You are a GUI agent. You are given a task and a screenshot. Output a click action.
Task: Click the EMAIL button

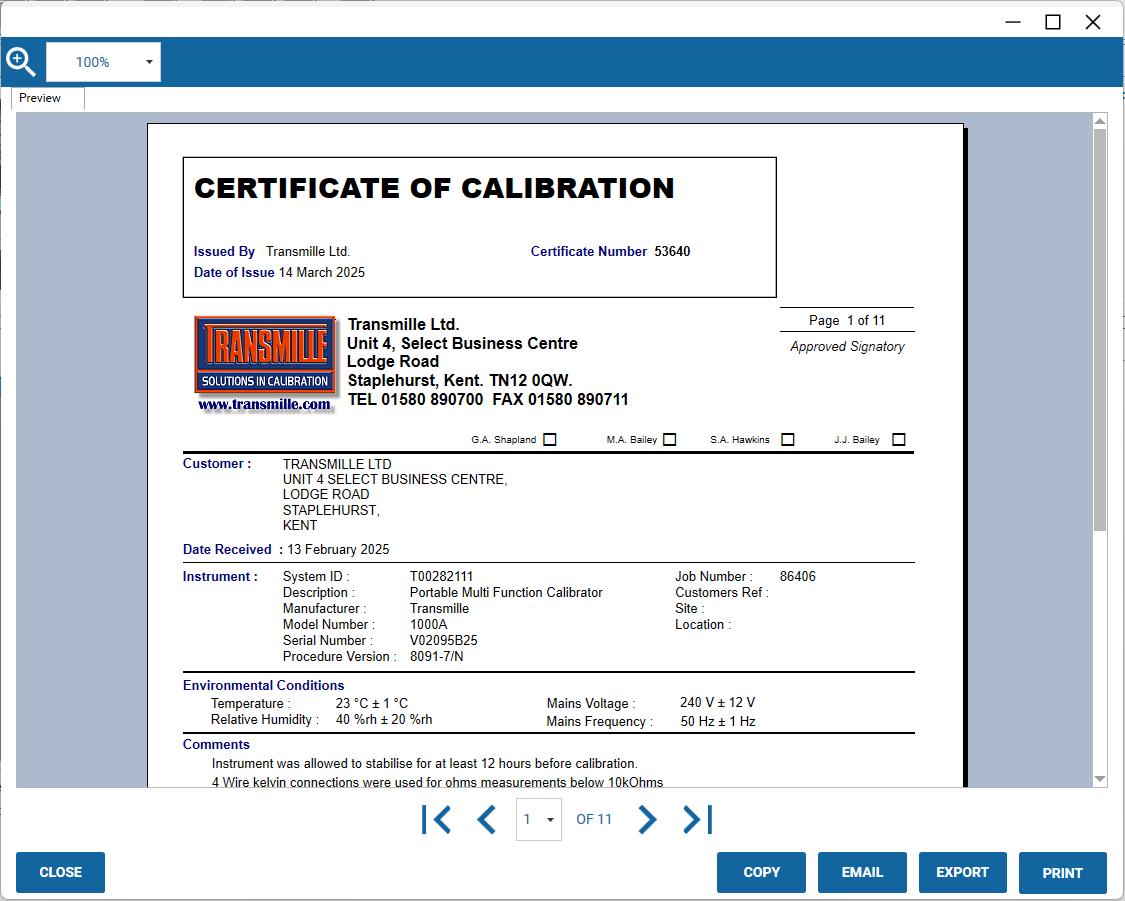coord(862,872)
